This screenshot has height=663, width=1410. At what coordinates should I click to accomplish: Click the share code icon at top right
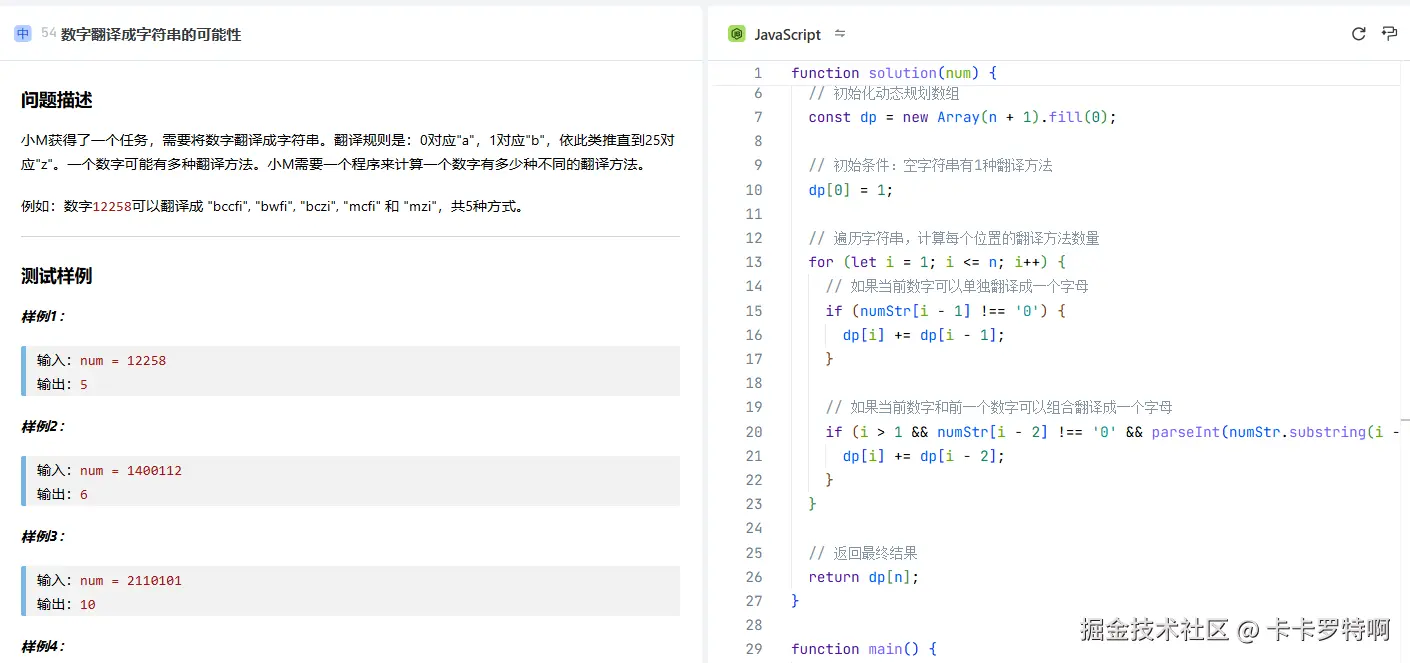click(x=1389, y=33)
